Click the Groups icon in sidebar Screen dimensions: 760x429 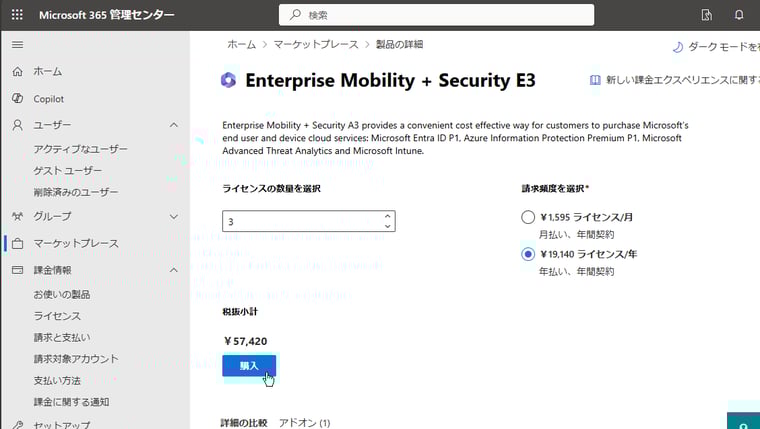[x=17, y=216]
